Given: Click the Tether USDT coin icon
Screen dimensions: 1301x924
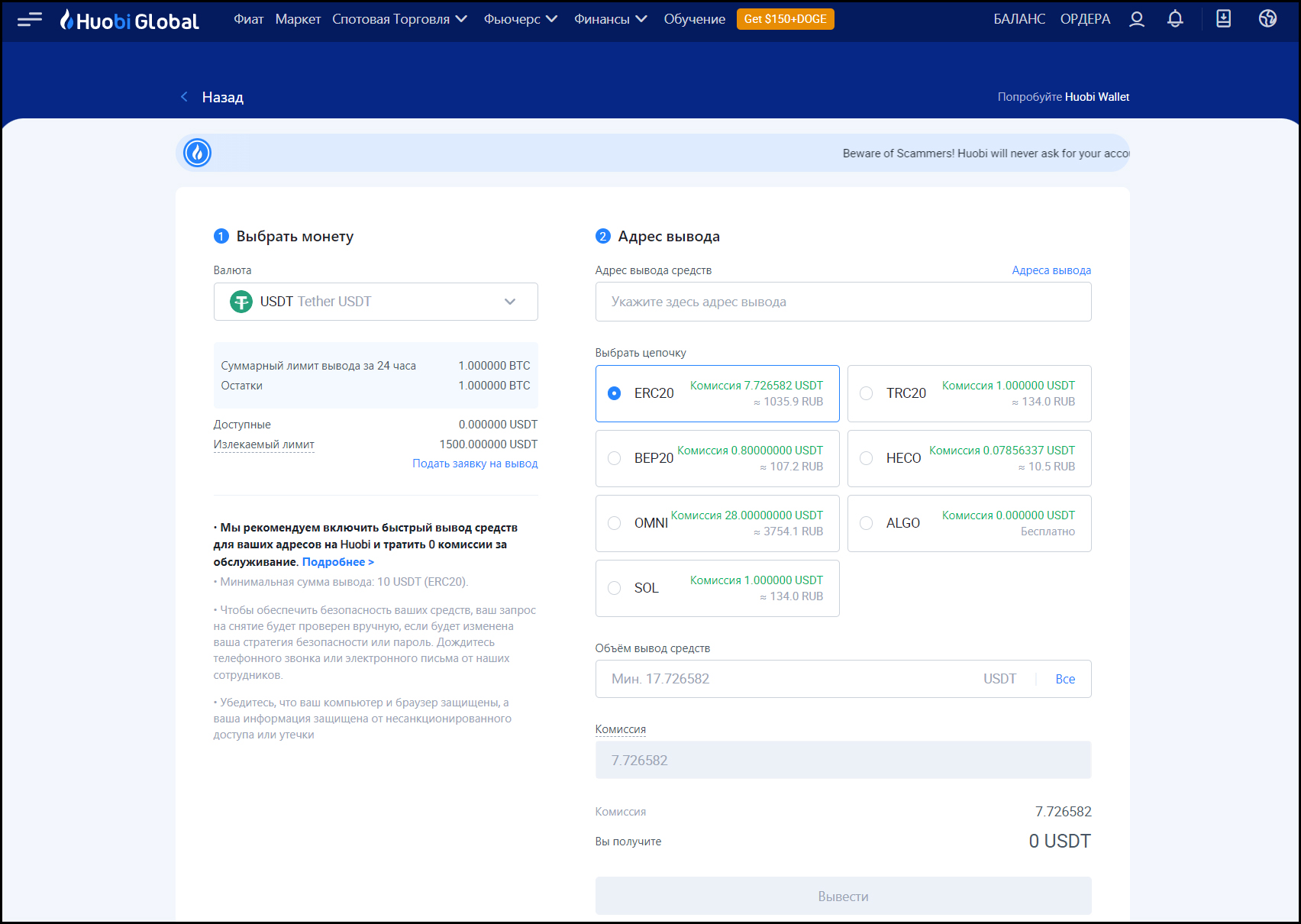Looking at the screenshot, I should pyautogui.click(x=241, y=302).
